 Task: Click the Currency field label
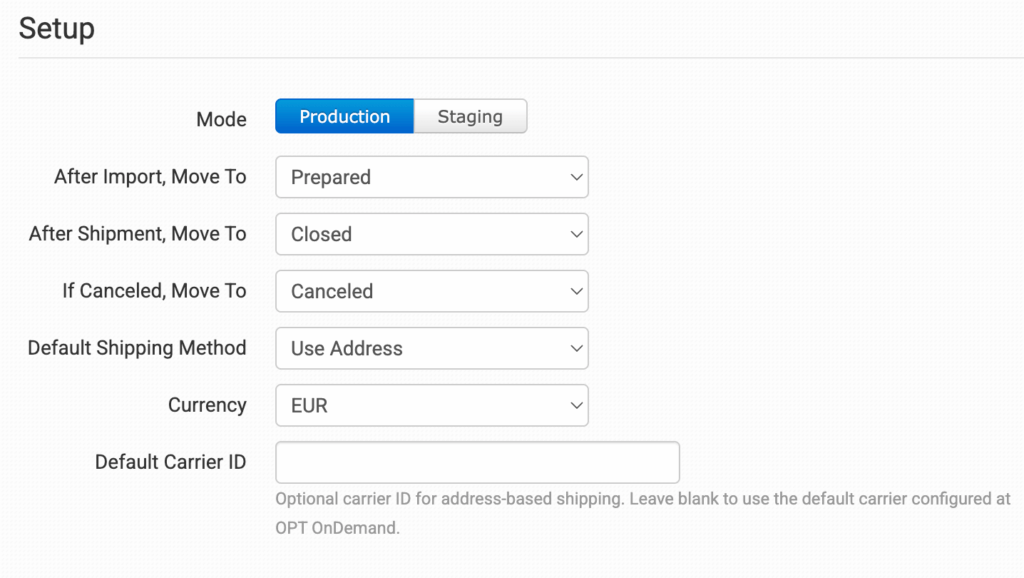[x=207, y=406]
